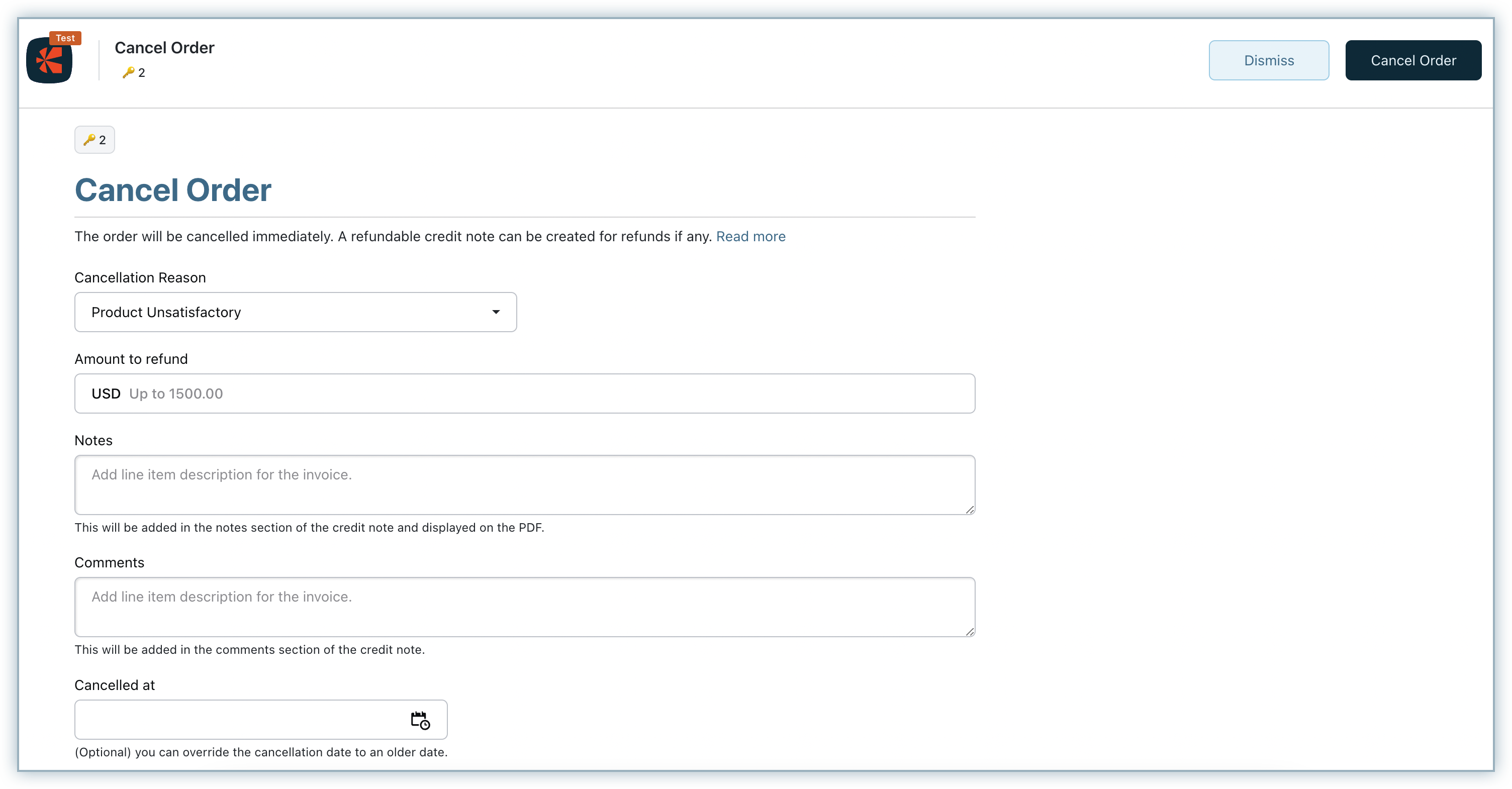The image size is (1512, 789).
Task: Click the key 2 badge above the heading
Action: point(94,140)
